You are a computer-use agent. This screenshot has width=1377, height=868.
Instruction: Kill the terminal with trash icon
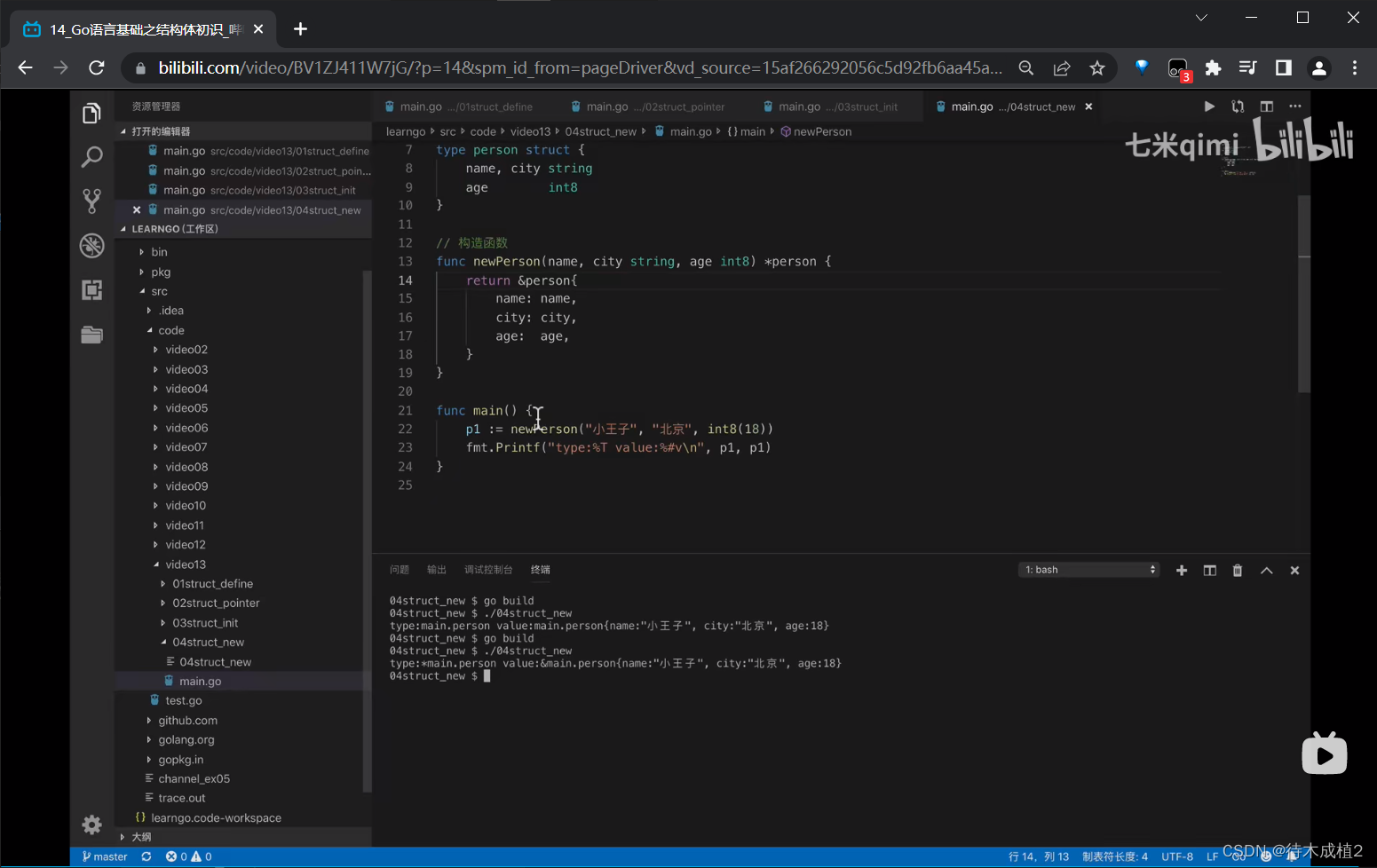(1238, 571)
